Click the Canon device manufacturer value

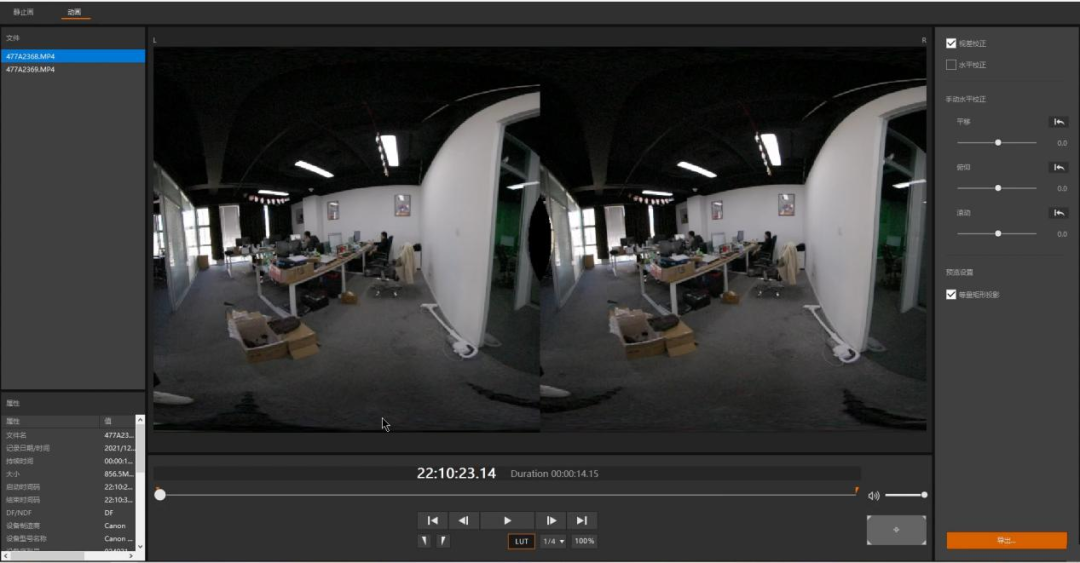point(115,526)
